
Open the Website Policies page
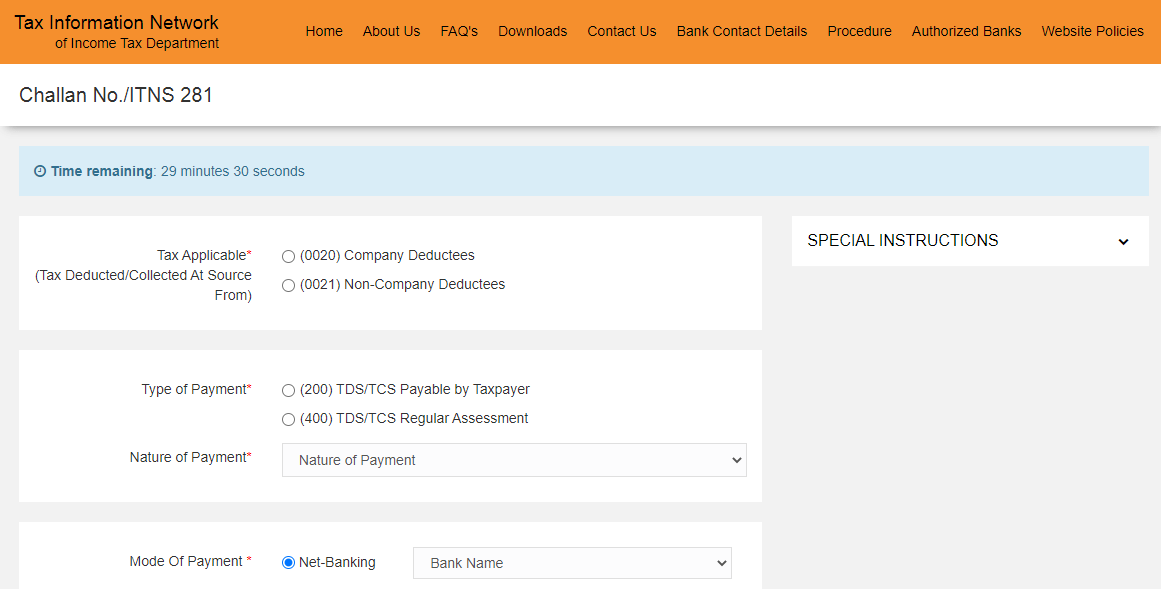[x=1092, y=31]
